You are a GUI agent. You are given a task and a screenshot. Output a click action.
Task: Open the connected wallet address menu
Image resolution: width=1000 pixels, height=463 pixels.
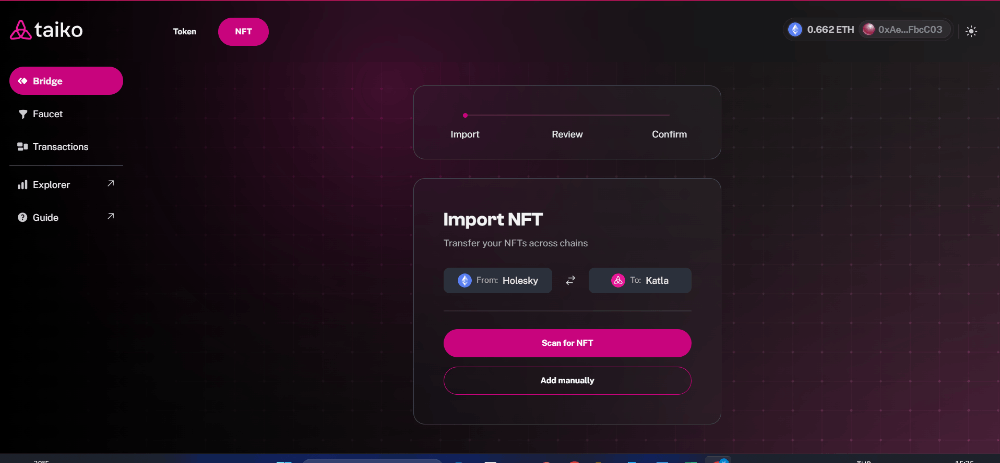coord(904,30)
